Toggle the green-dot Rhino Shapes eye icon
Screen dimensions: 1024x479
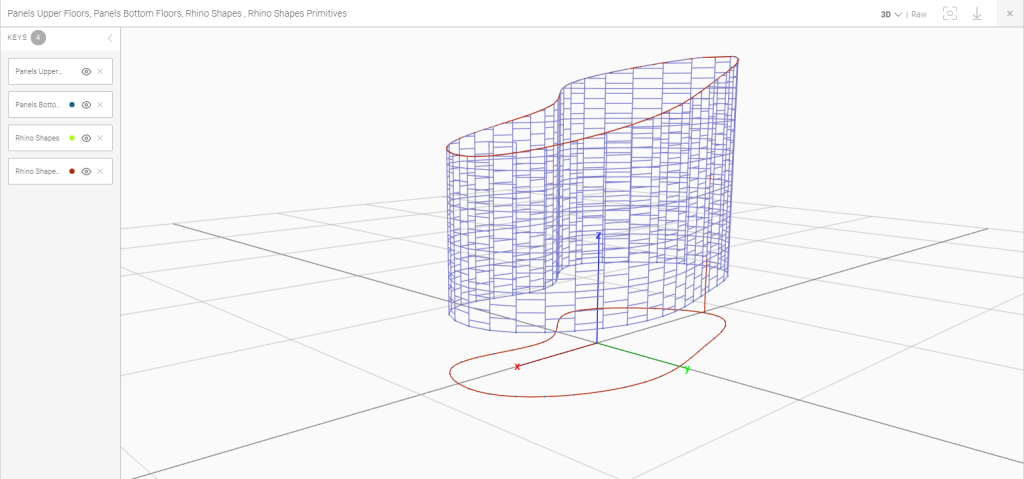click(x=86, y=138)
